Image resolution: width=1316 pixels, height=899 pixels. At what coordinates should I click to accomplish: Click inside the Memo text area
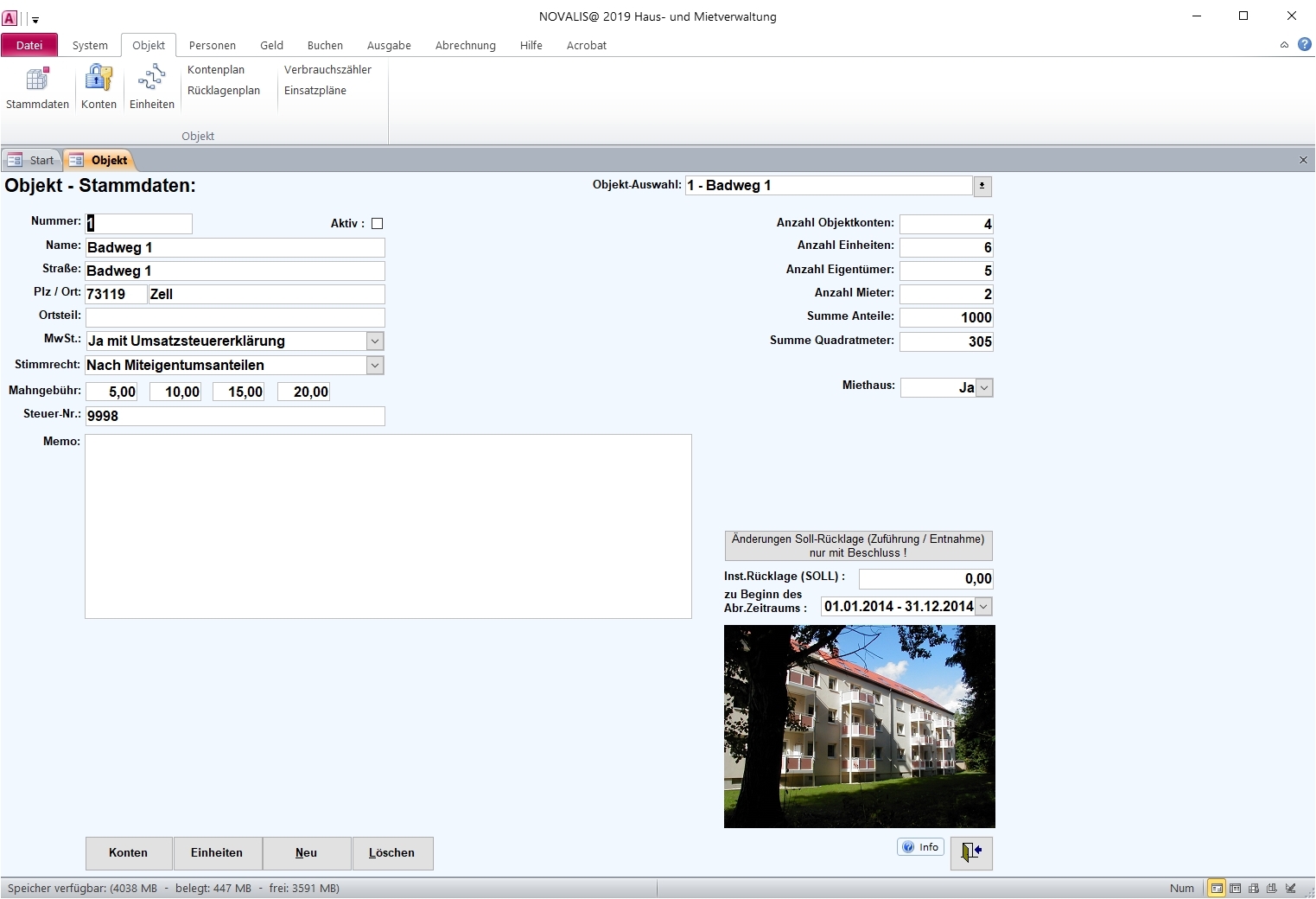tap(388, 526)
